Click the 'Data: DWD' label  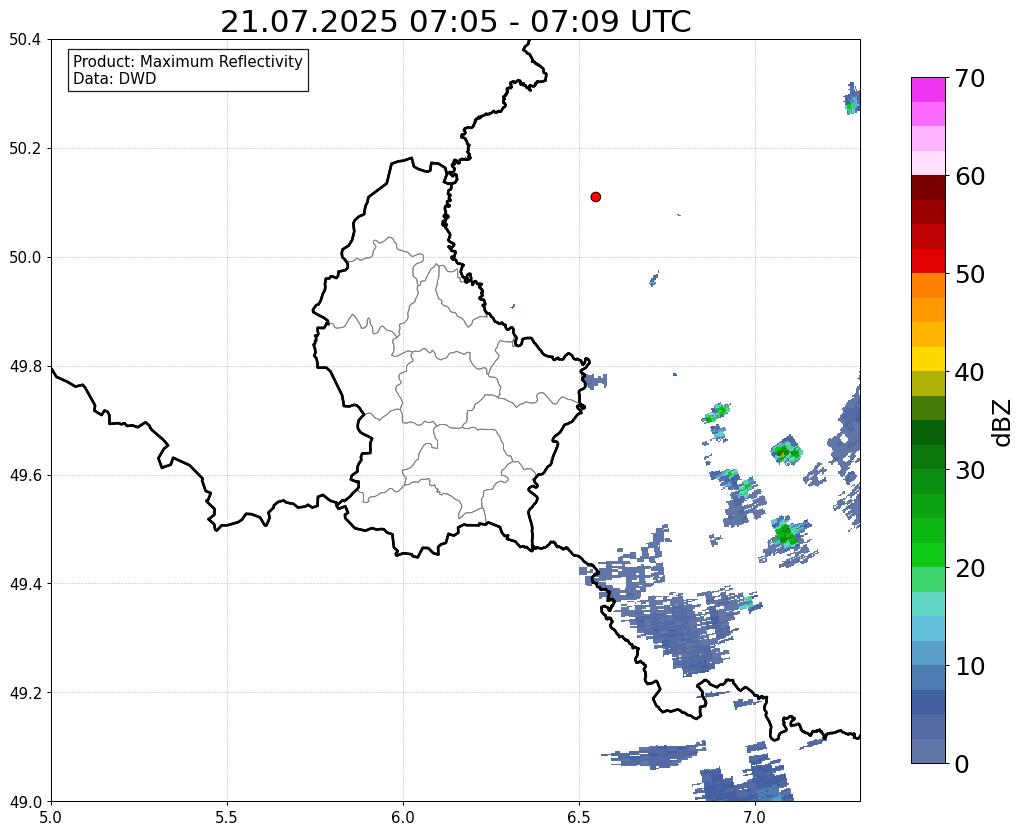coord(115,79)
